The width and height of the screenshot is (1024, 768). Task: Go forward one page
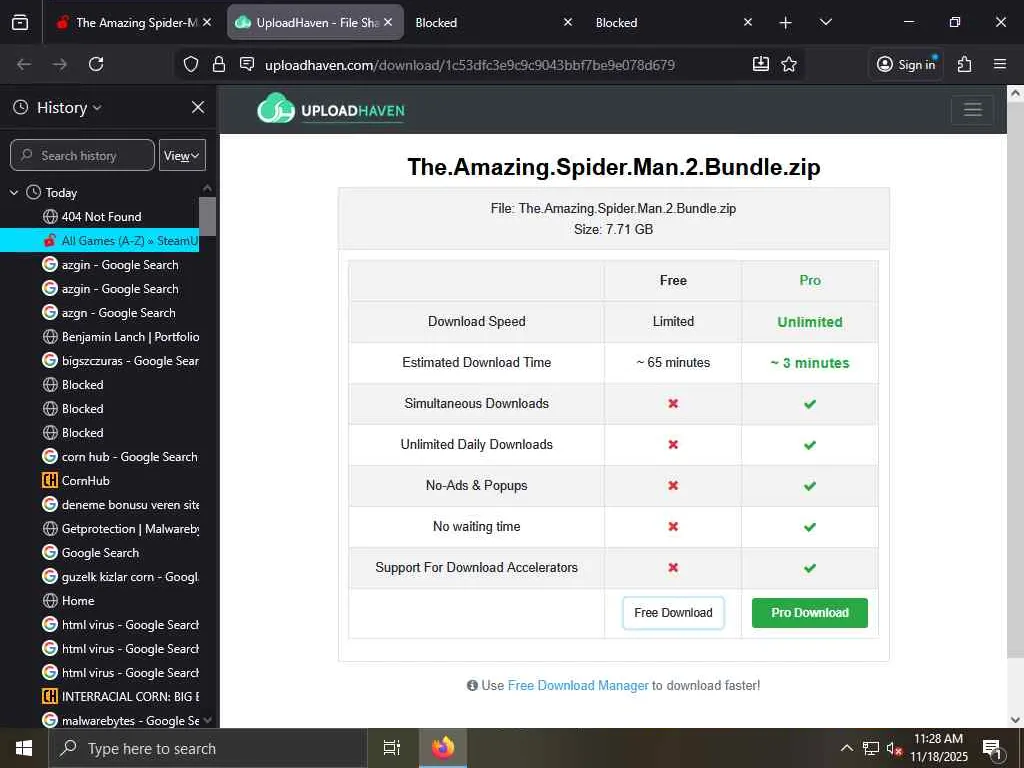click(59, 64)
